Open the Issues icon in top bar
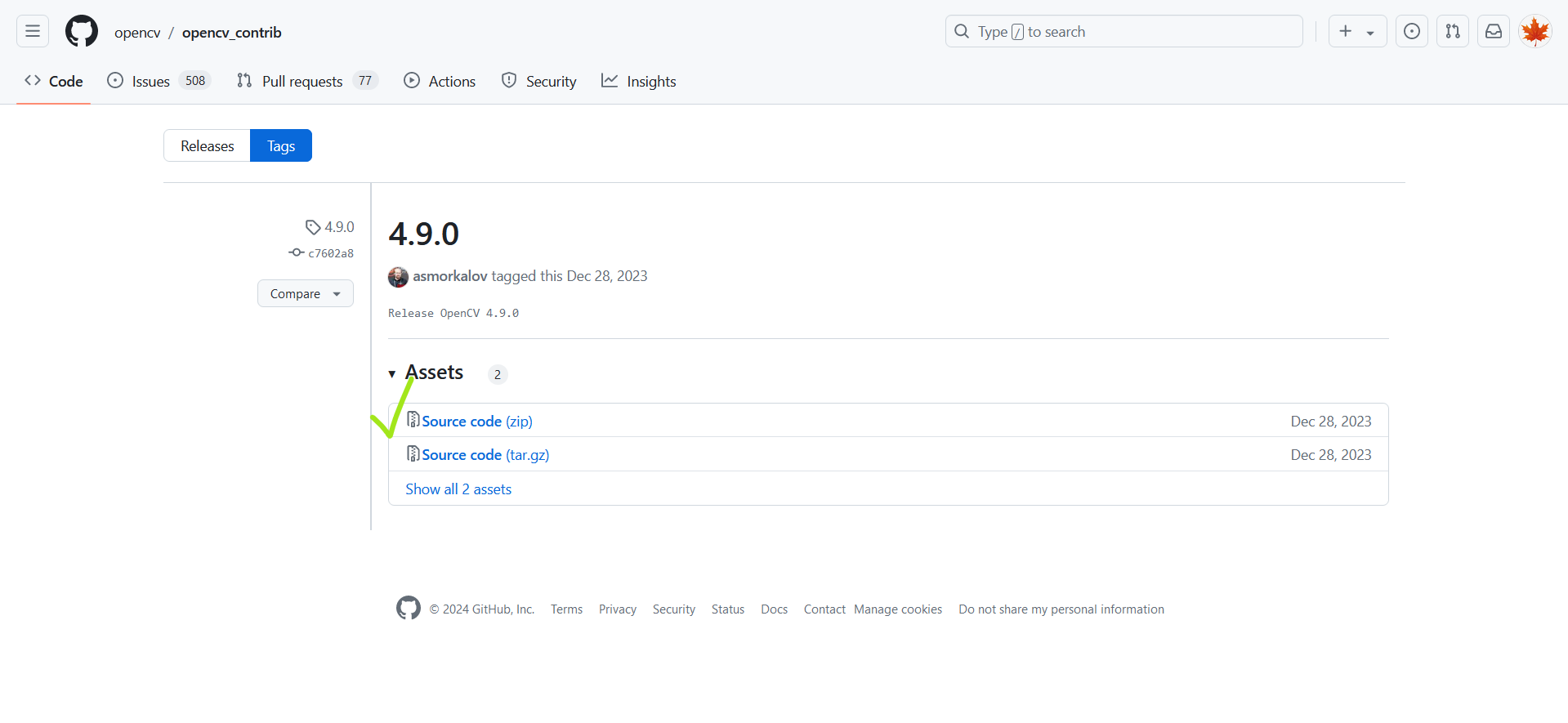 coord(1411,32)
